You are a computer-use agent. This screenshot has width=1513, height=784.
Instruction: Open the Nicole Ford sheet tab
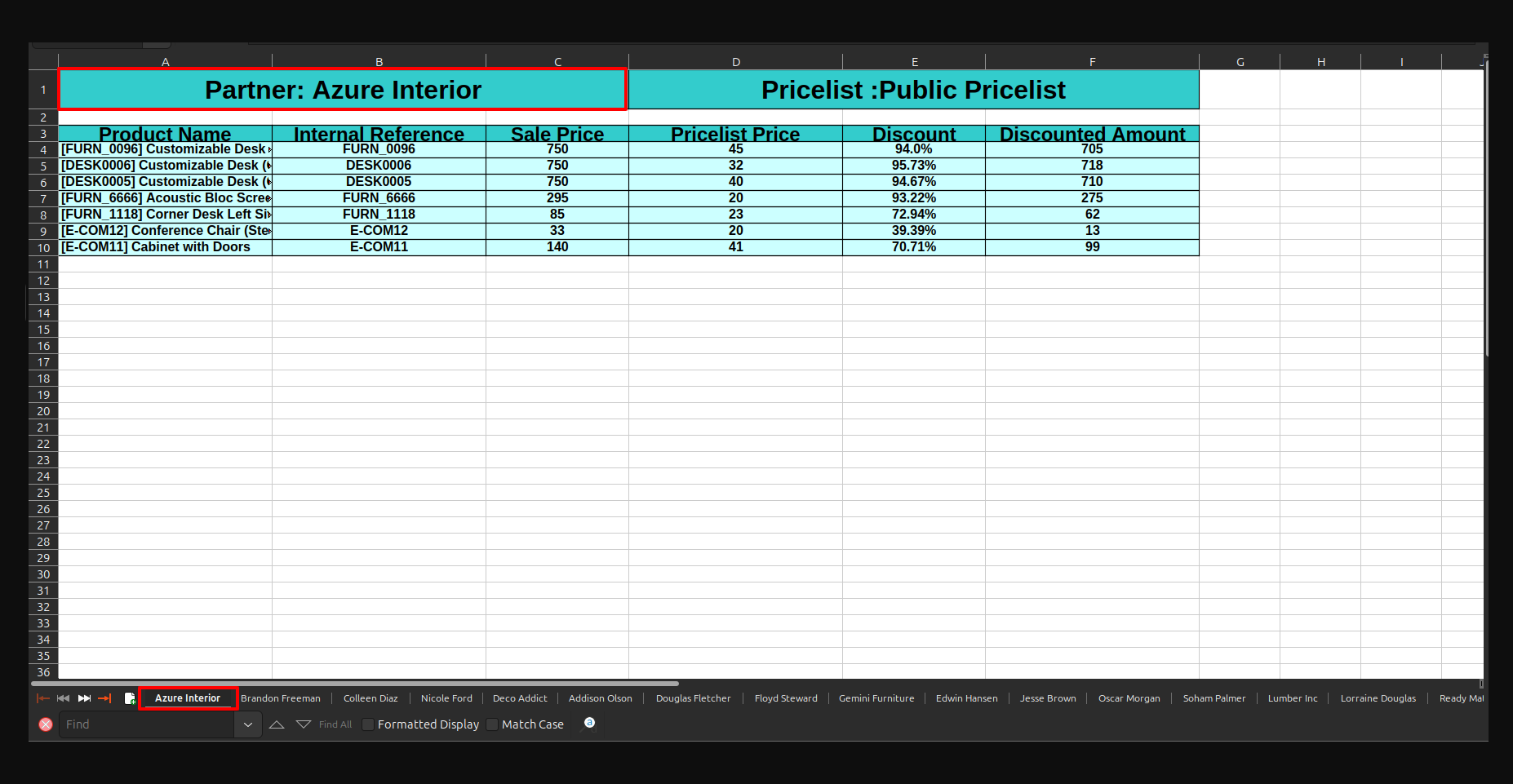[x=446, y=698]
